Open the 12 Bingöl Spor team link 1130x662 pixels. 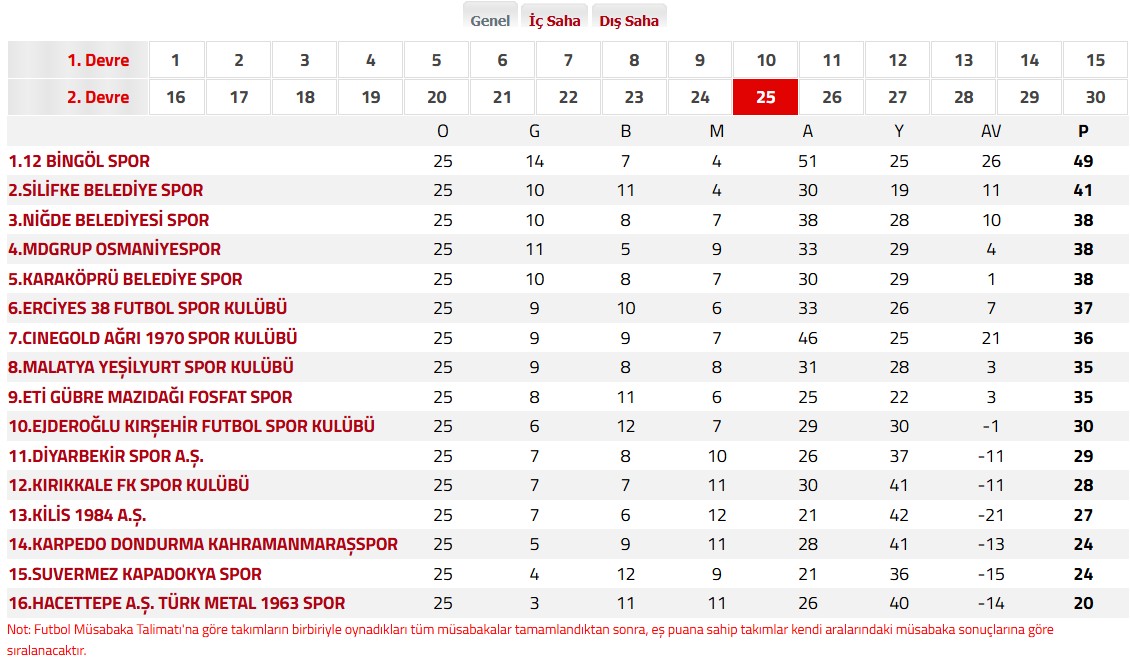79,161
